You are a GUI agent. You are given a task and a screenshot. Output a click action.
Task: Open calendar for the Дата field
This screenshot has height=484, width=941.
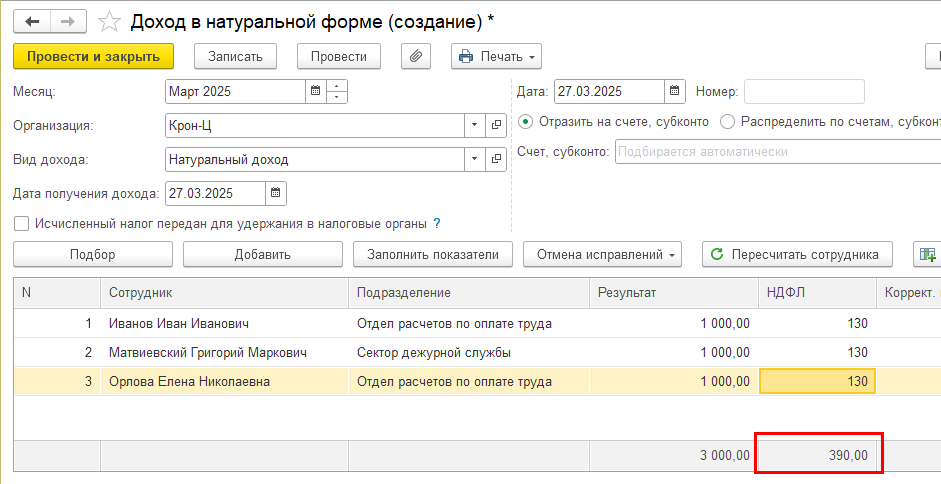(675, 91)
